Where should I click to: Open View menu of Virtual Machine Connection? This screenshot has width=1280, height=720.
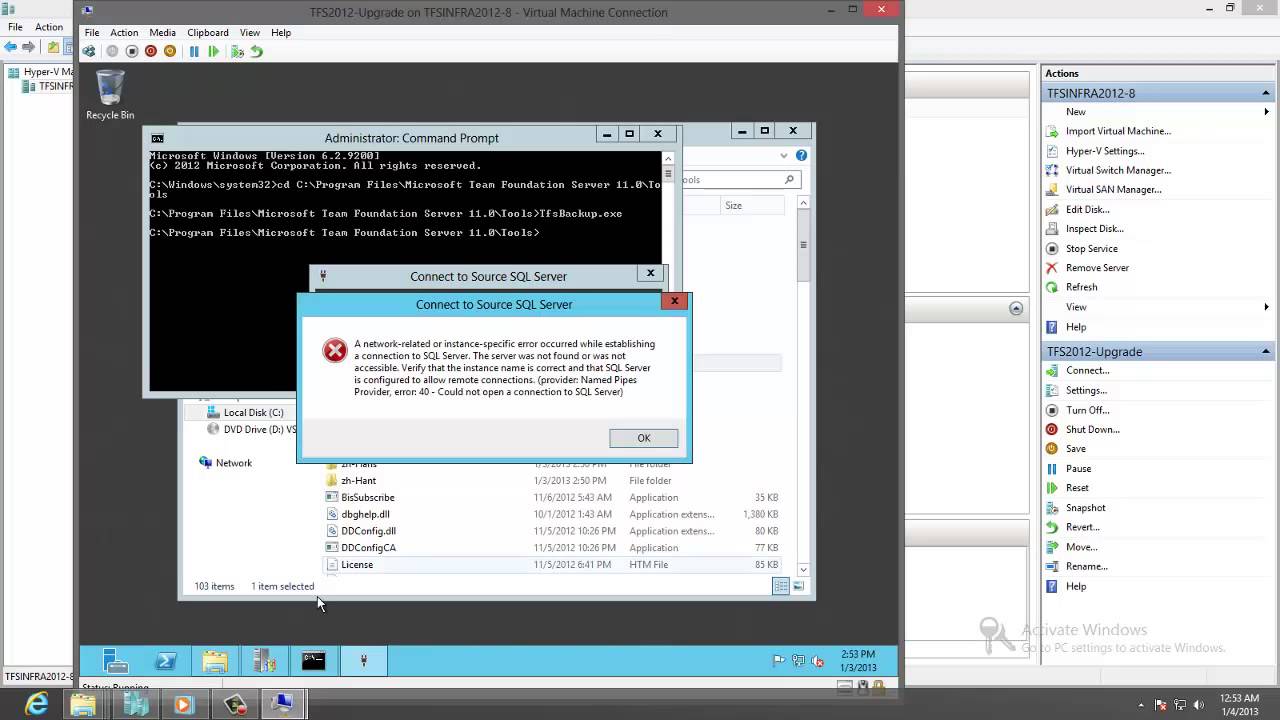pos(250,32)
